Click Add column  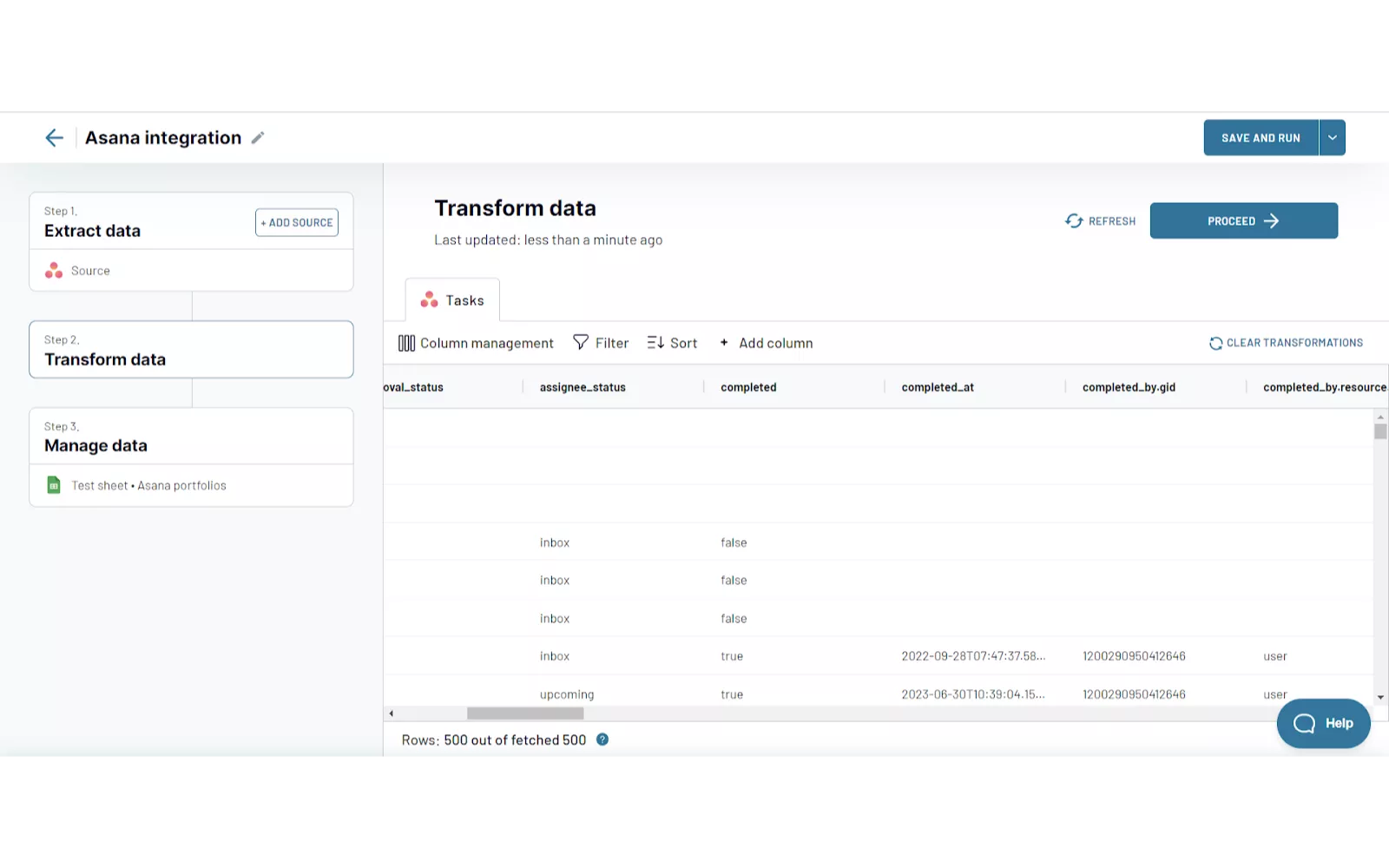coord(767,343)
